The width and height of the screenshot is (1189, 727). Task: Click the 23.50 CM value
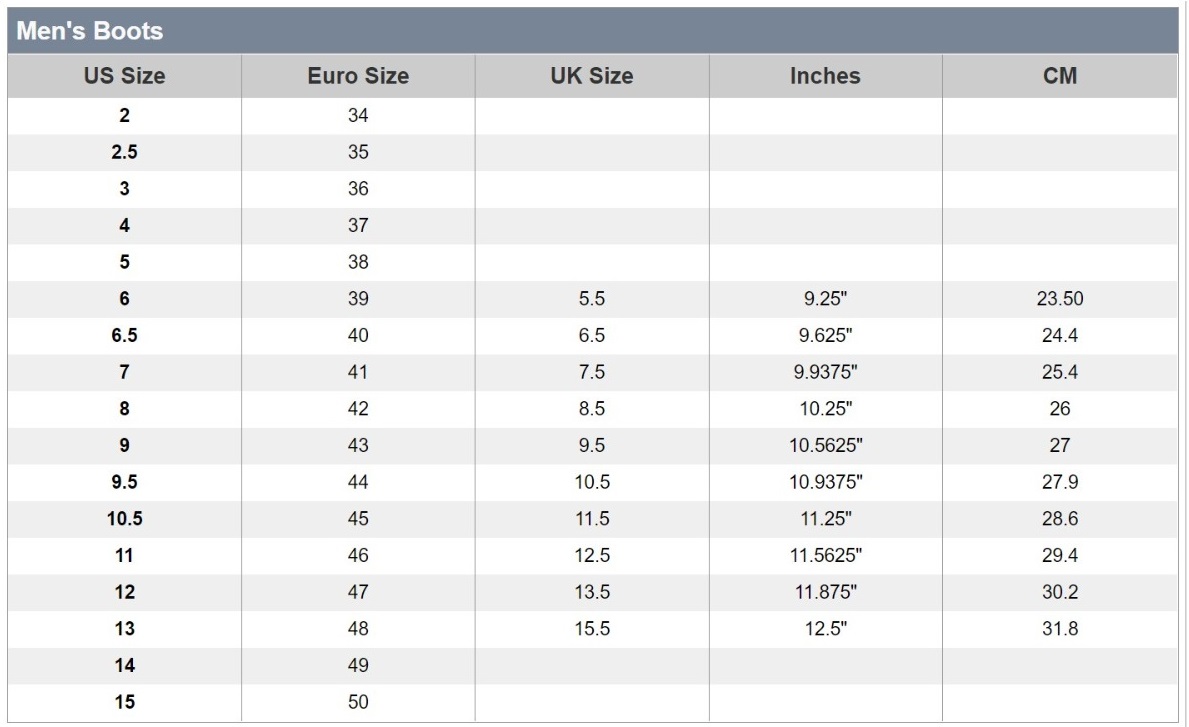click(x=1059, y=299)
